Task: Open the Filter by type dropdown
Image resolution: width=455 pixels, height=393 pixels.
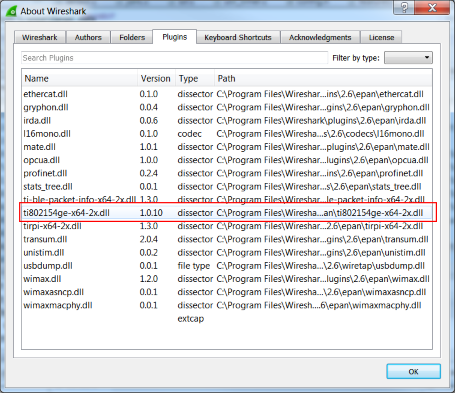Action: click(408, 58)
